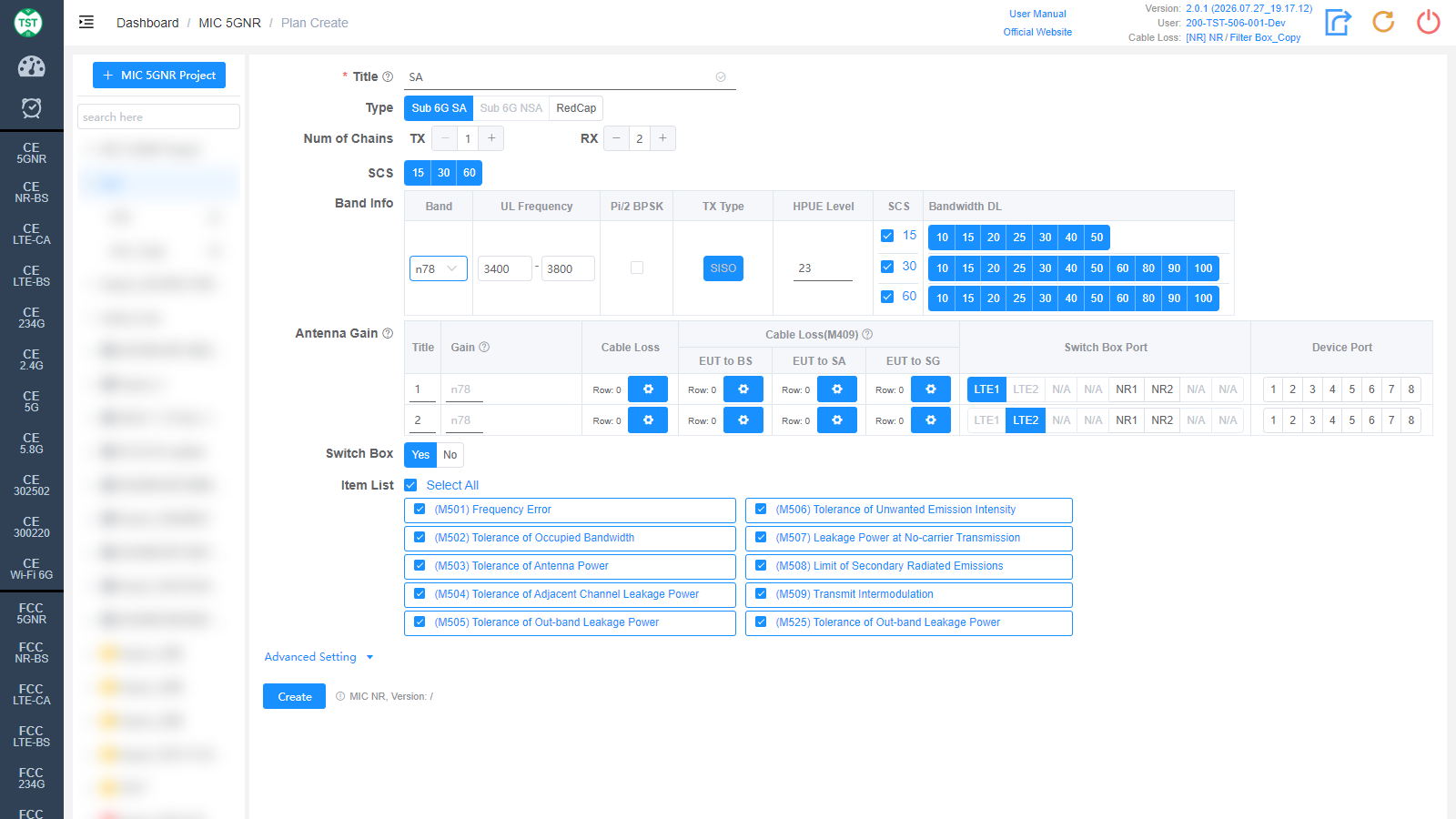1456x819 pixels.
Task: Open the alarm clock task icon
Action: coord(31,108)
